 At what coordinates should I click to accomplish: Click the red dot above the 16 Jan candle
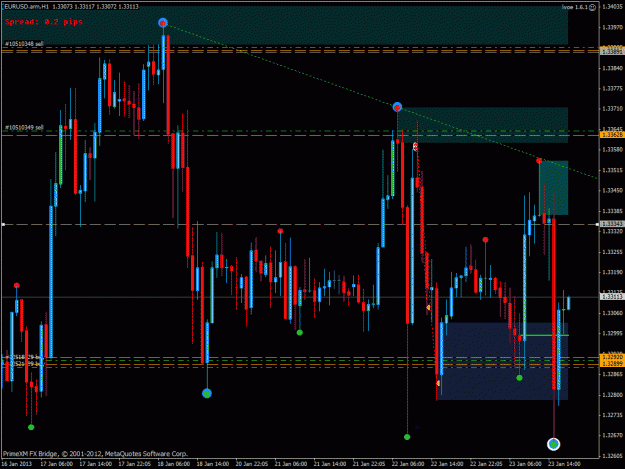tap(17, 285)
